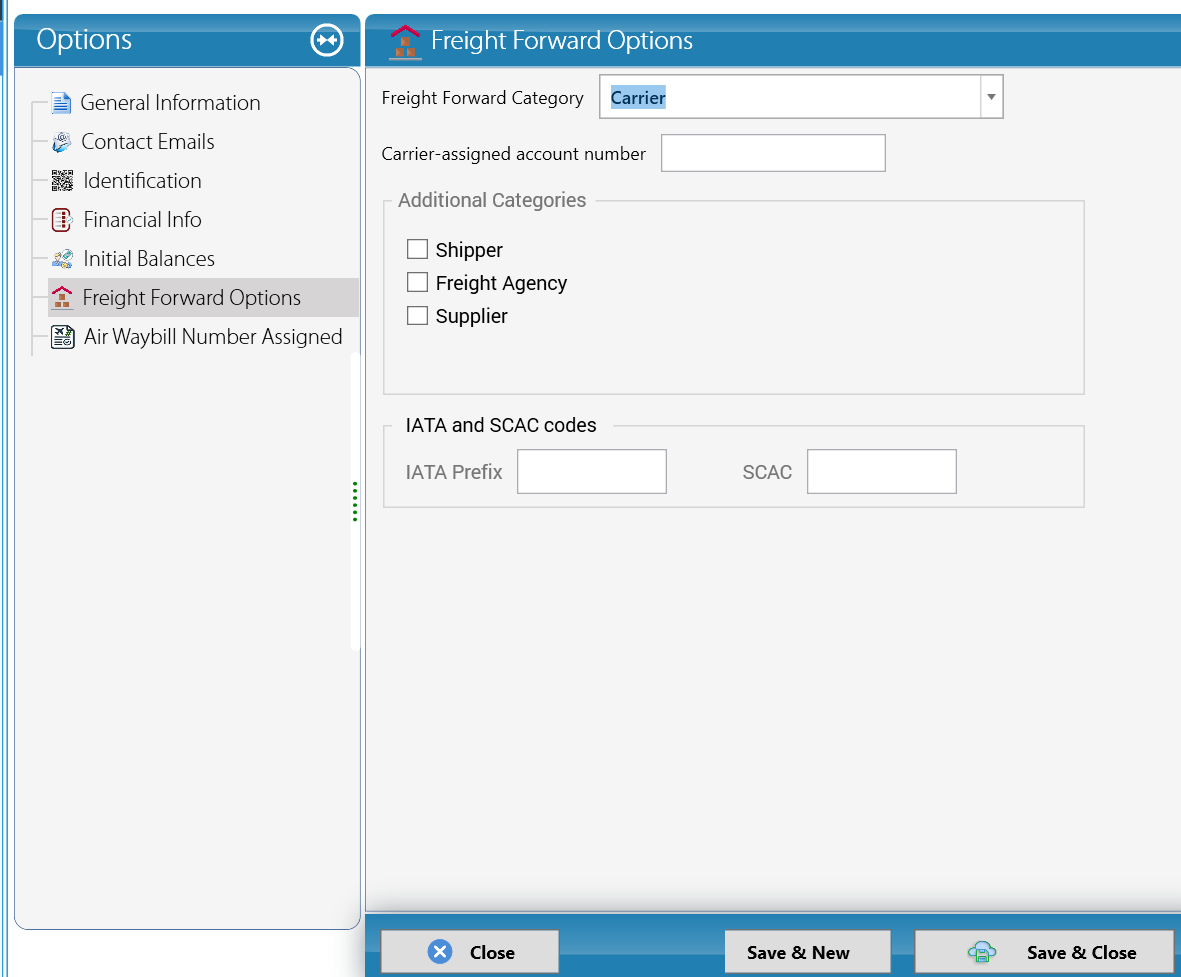The height and width of the screenshot is (977, 1181).
Task: Click the Shipper label text
Action: [469, 250]
